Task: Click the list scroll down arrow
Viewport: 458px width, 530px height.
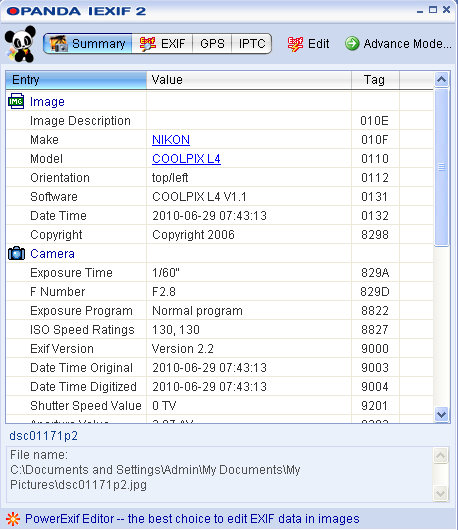Action: tap(442, 414)
